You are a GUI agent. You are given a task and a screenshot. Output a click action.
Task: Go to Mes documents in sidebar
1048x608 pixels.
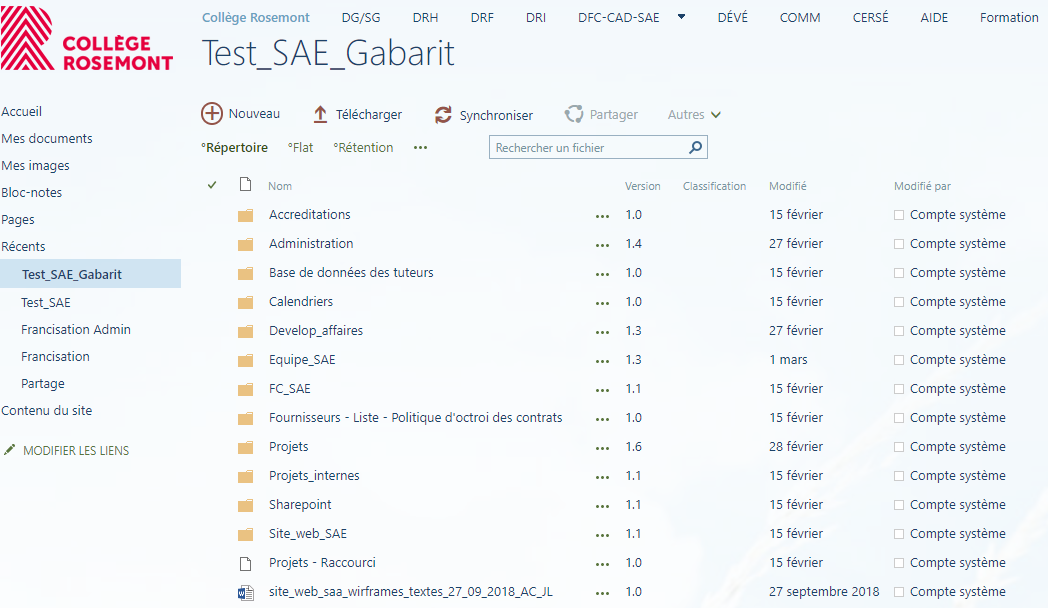point(47,139)
